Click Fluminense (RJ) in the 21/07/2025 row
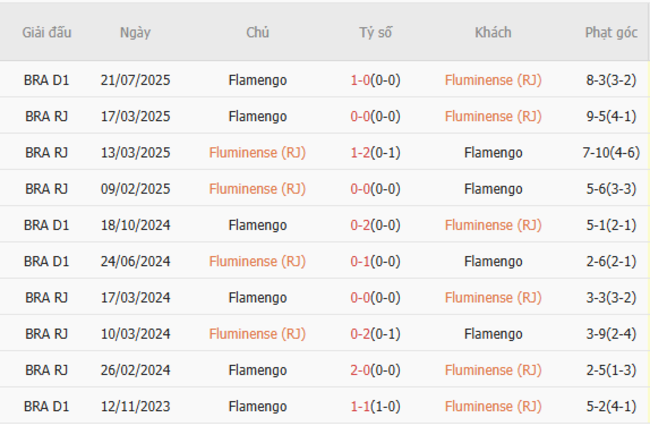This screenshot has height=426, width=650. [x=493, y=80]
